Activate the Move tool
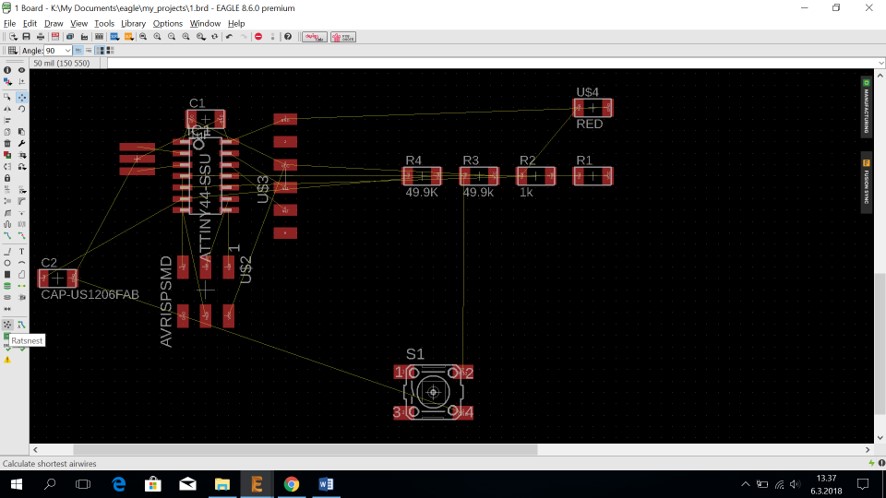886x498 pixels. (x=21, y=97)
